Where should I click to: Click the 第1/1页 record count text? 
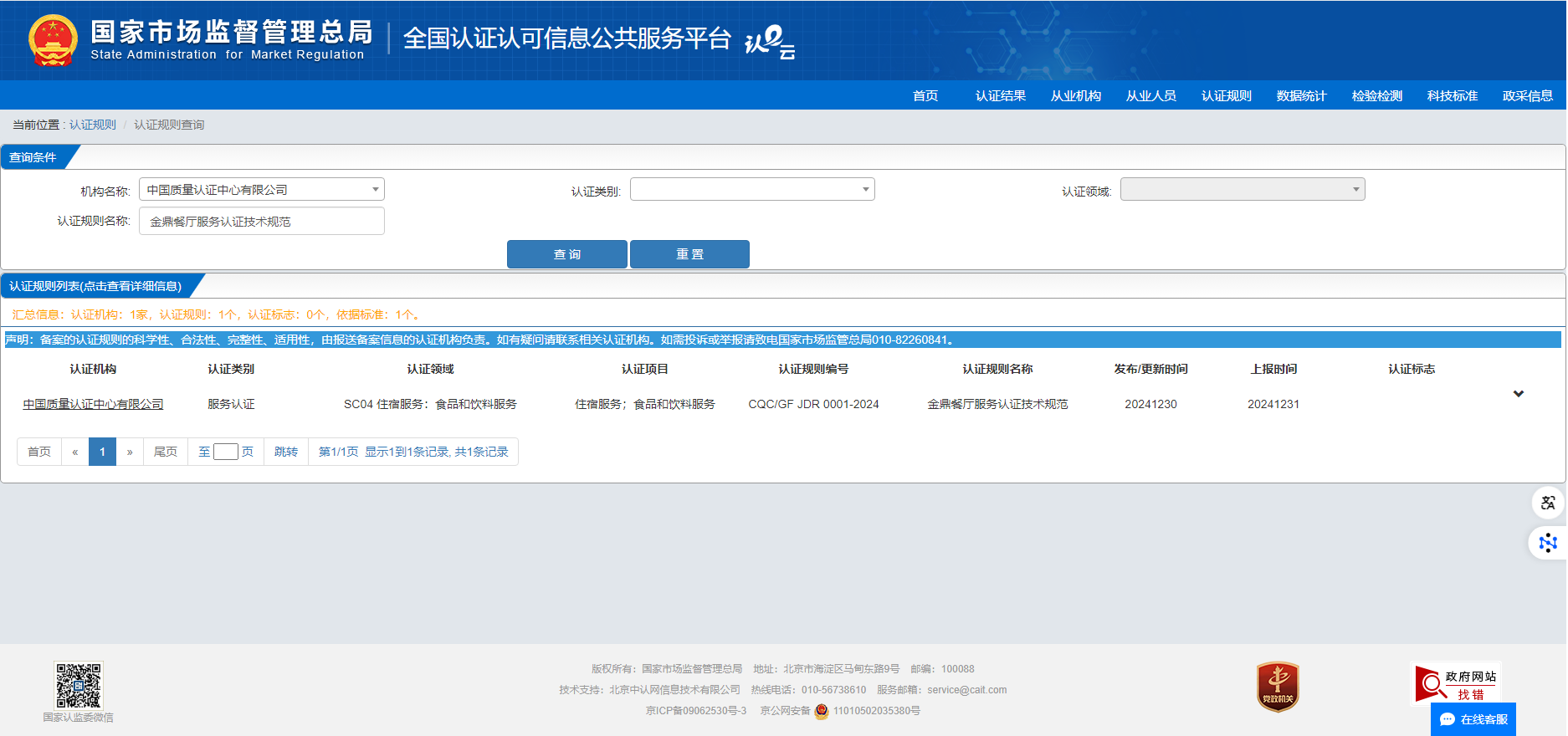coord(413,452)
